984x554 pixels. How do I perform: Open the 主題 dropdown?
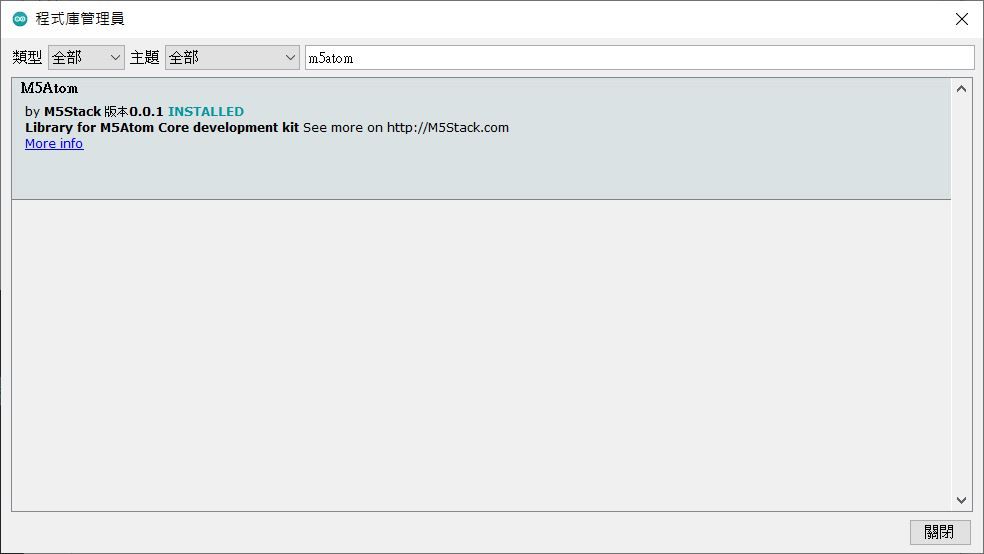coord(232,58)
